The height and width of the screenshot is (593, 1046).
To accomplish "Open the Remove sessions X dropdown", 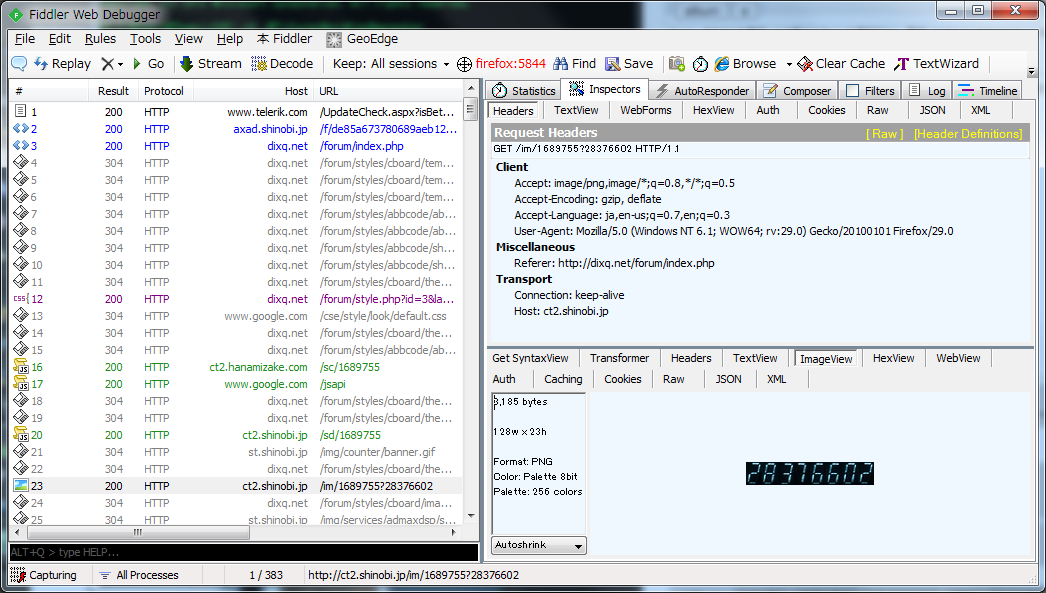I will 112,64.
